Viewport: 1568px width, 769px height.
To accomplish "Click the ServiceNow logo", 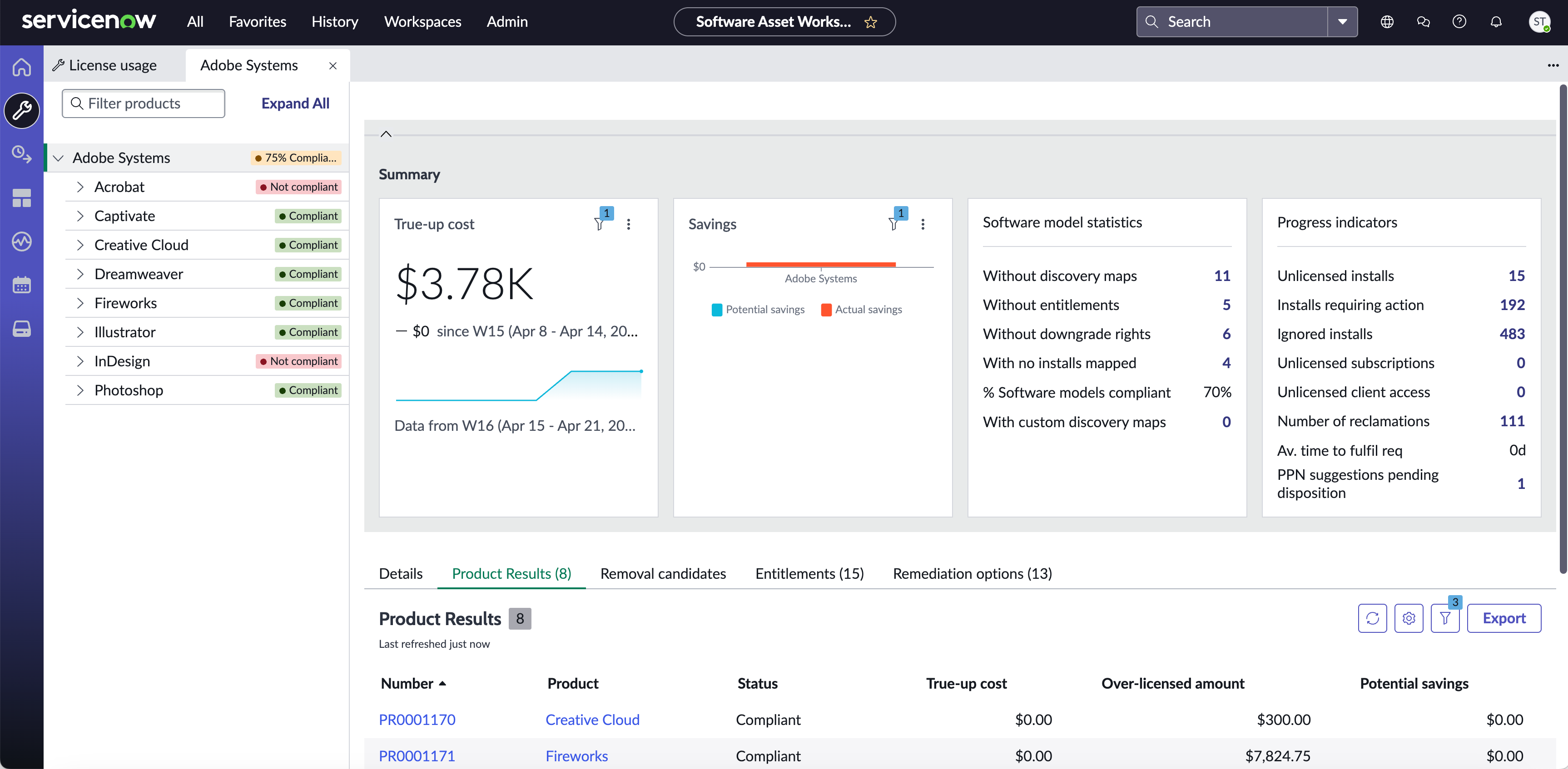I will (x=89, y=21).
